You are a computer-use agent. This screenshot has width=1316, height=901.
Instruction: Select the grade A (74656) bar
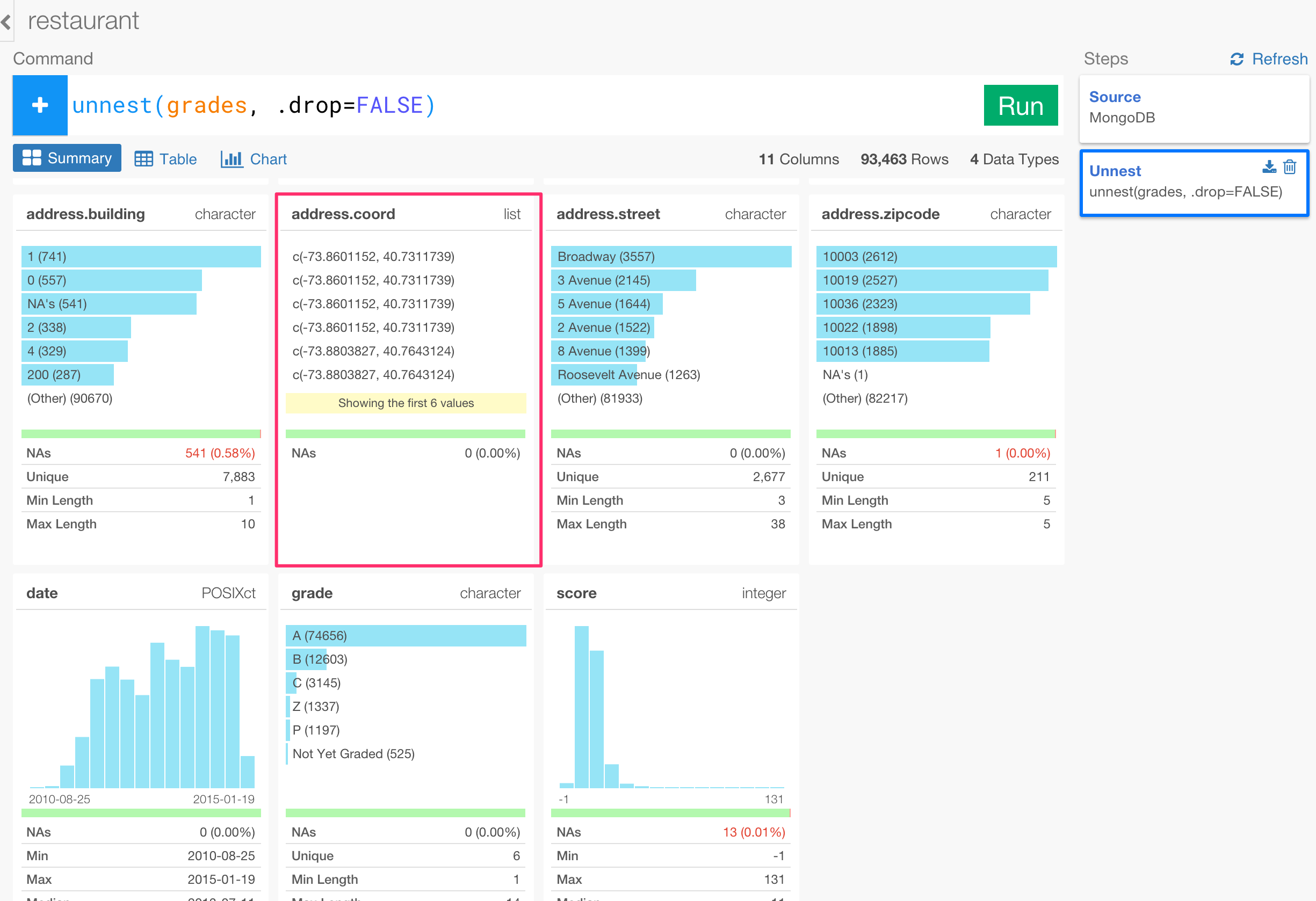tap(406, 636)
